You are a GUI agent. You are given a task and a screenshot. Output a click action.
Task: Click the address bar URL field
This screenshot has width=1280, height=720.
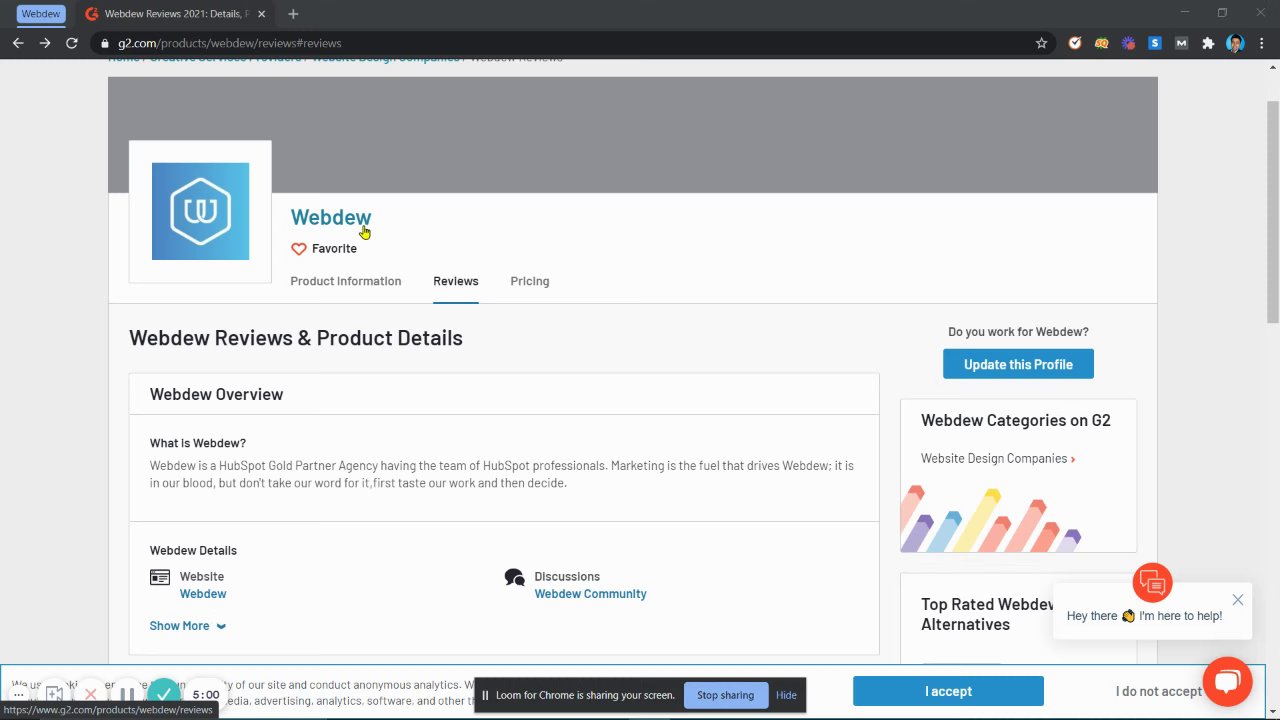click(x=570, y=43)
